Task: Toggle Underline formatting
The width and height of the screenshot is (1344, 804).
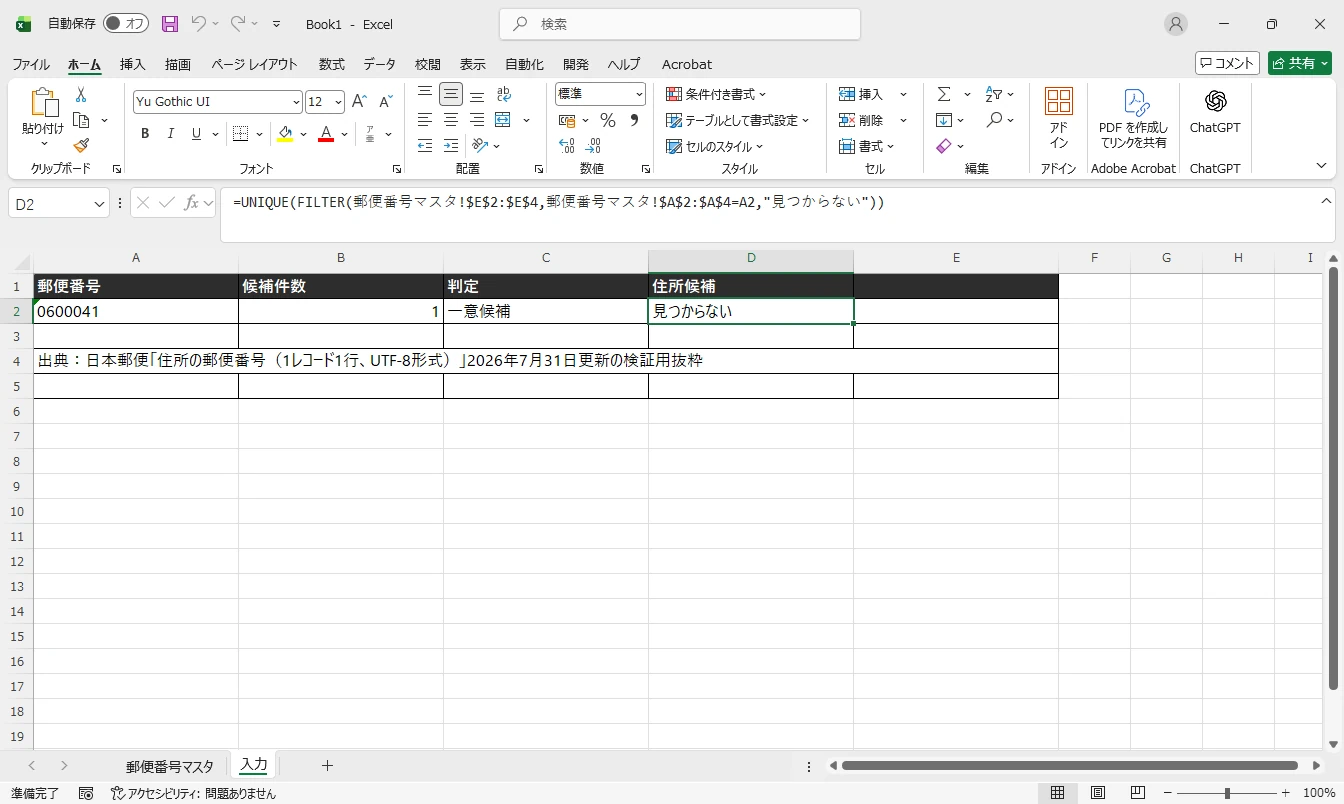Action: (x=197, y=134)
